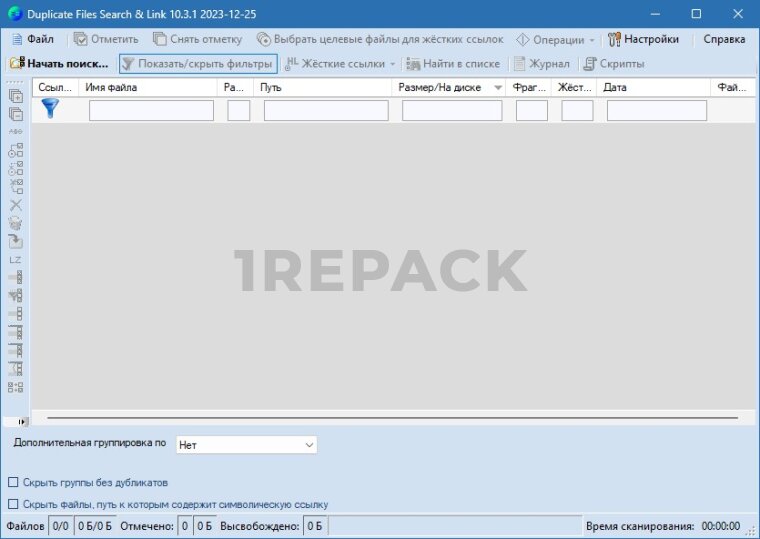Toggle hide files with symbolic link path

13,504
